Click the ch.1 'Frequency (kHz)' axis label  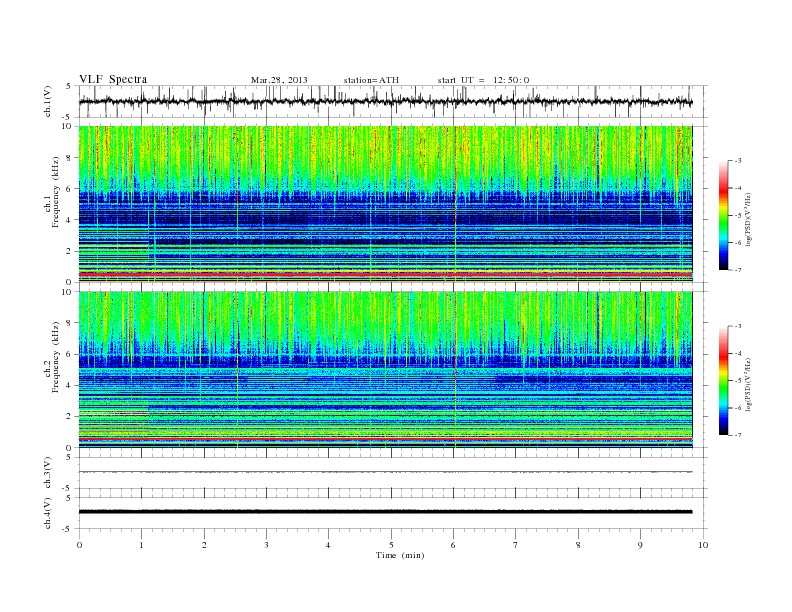coord(56,192)
